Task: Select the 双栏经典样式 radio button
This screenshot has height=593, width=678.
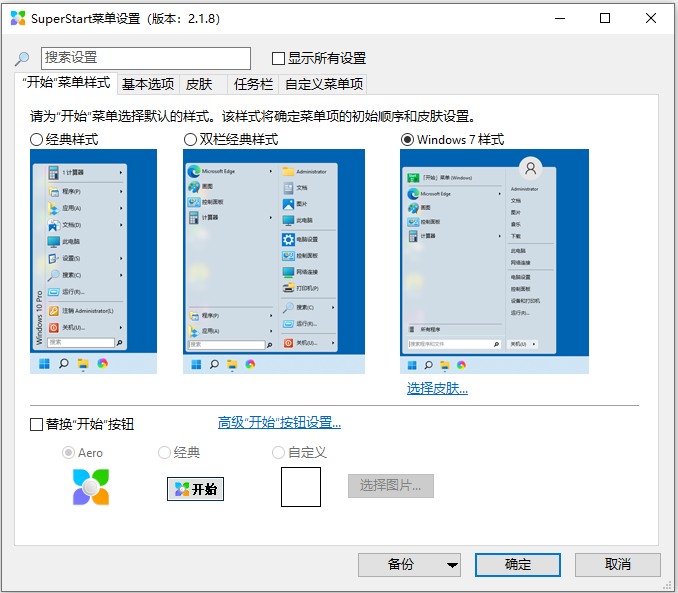Action: click(190, 140)
